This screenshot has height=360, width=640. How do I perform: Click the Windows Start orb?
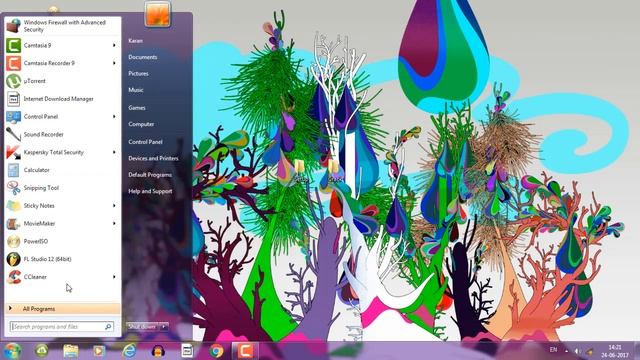(12, 351)
